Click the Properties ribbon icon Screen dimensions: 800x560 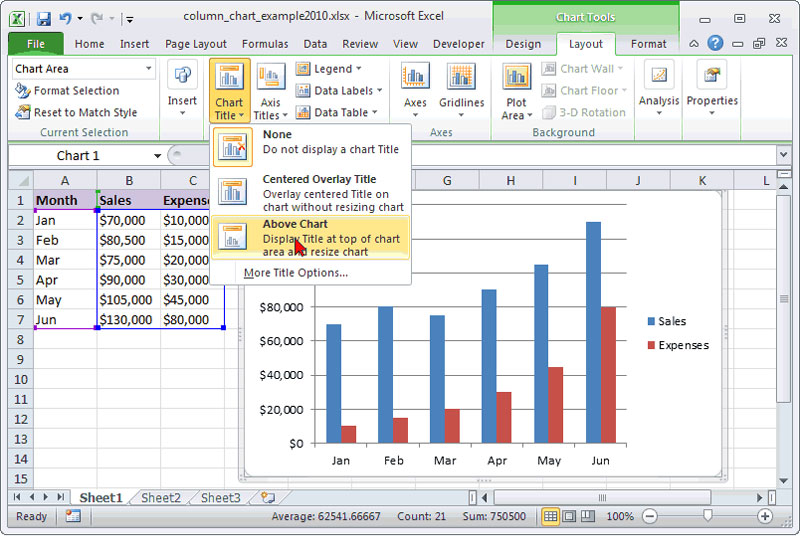[712, 75]
